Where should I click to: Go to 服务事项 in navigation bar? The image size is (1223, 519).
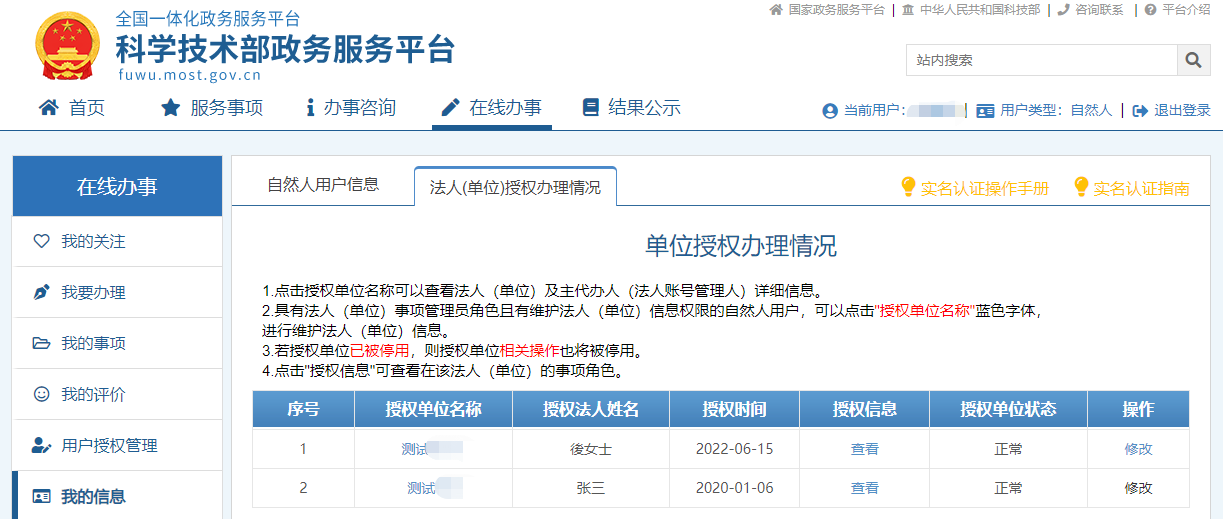tap(212, 108)
